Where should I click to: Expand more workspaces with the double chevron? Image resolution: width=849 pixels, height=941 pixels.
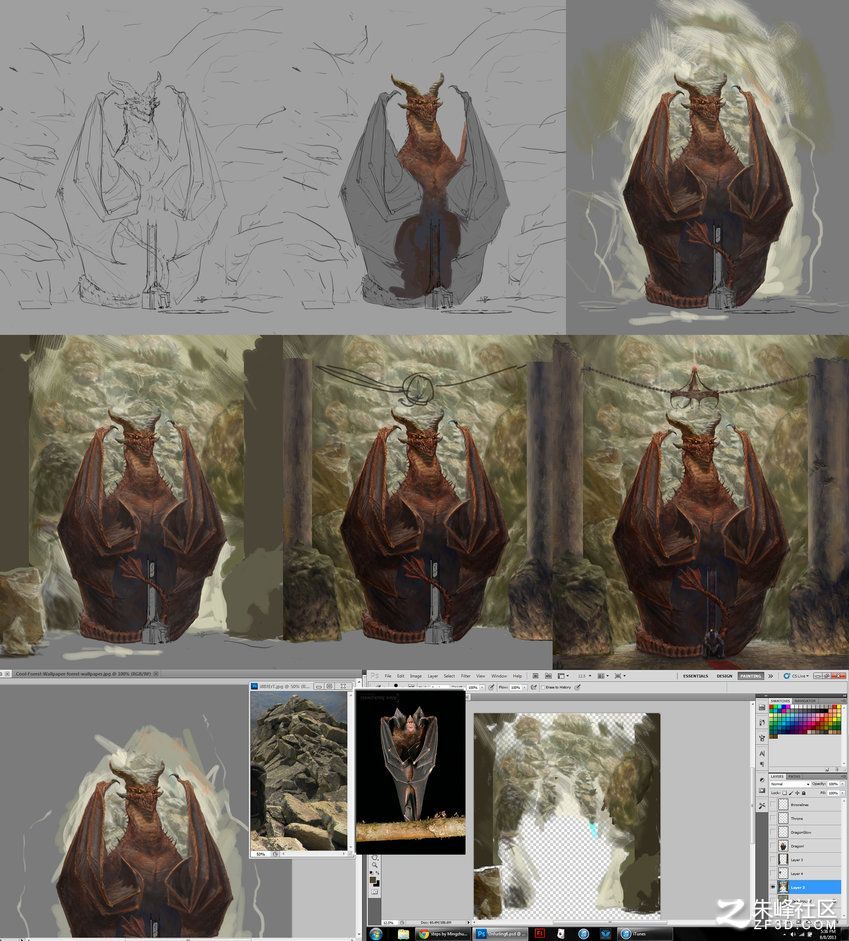(x=770, y=676)
